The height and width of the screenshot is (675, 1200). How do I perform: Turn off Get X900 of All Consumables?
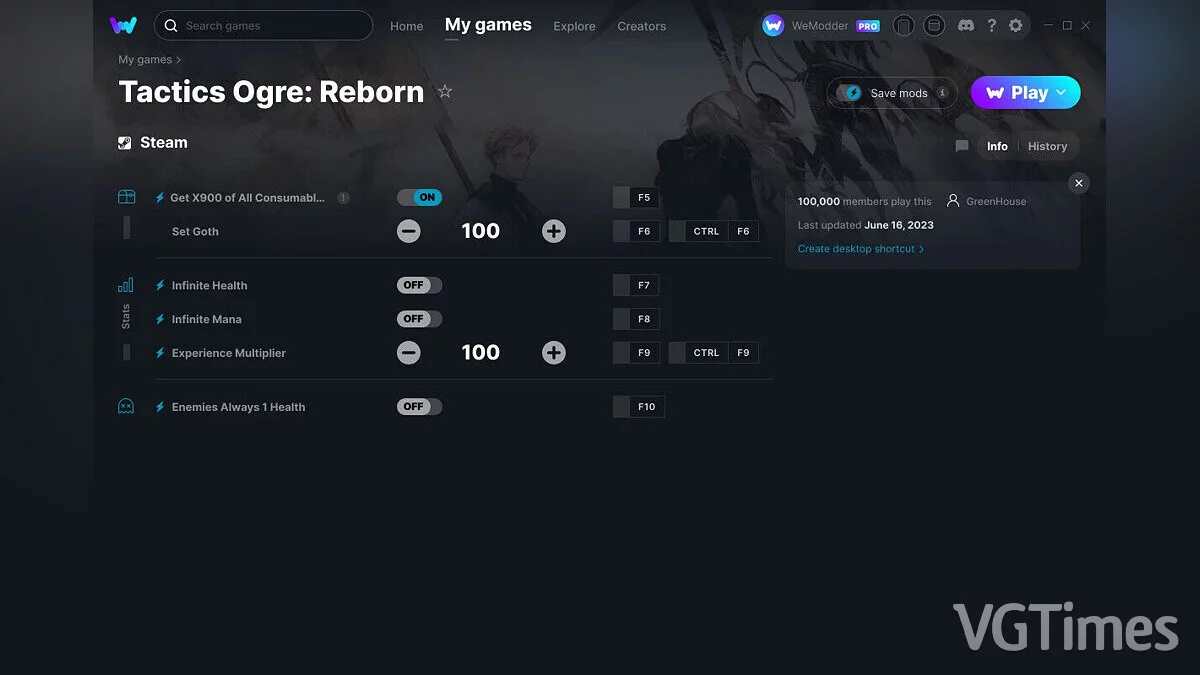419,198
